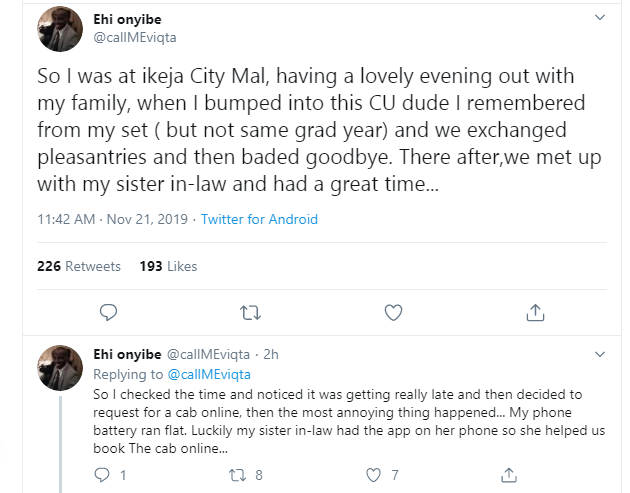630x493 pixels.
Task: Click the 11:42 AM Nov 21 timestamp
Action: point(113,219)
